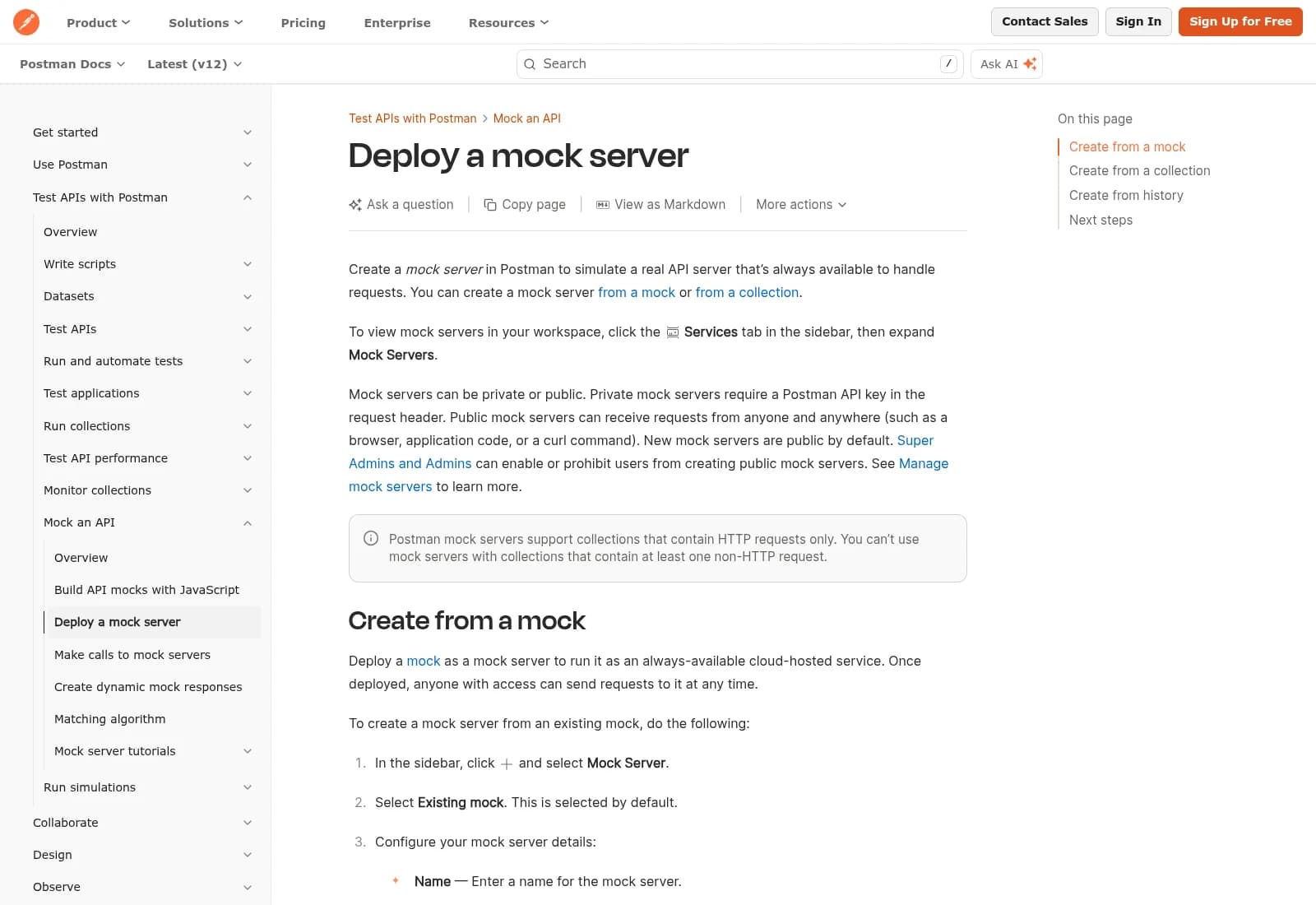Click the Ask a question sparkle icon

pos(355,205)
